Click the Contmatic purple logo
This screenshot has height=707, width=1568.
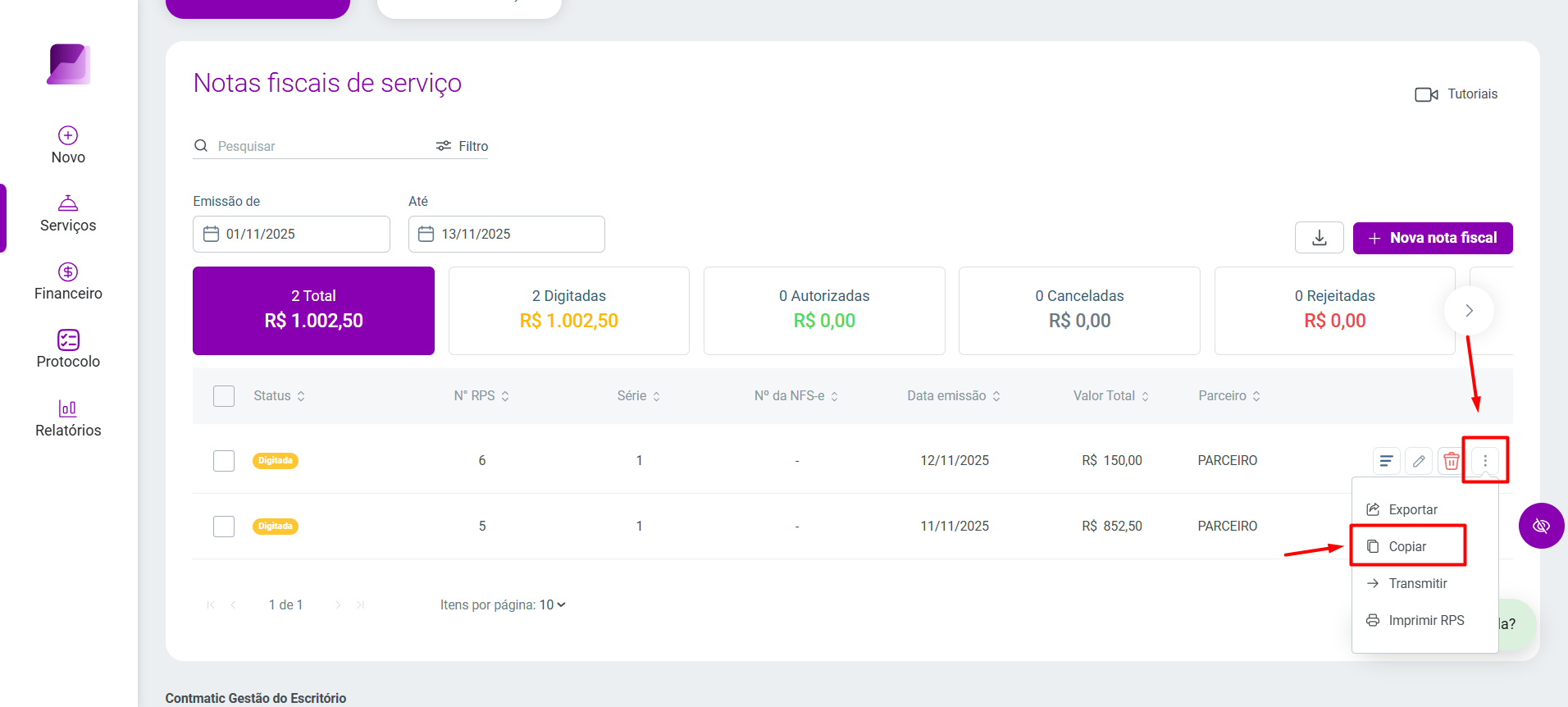click(69, 64)
